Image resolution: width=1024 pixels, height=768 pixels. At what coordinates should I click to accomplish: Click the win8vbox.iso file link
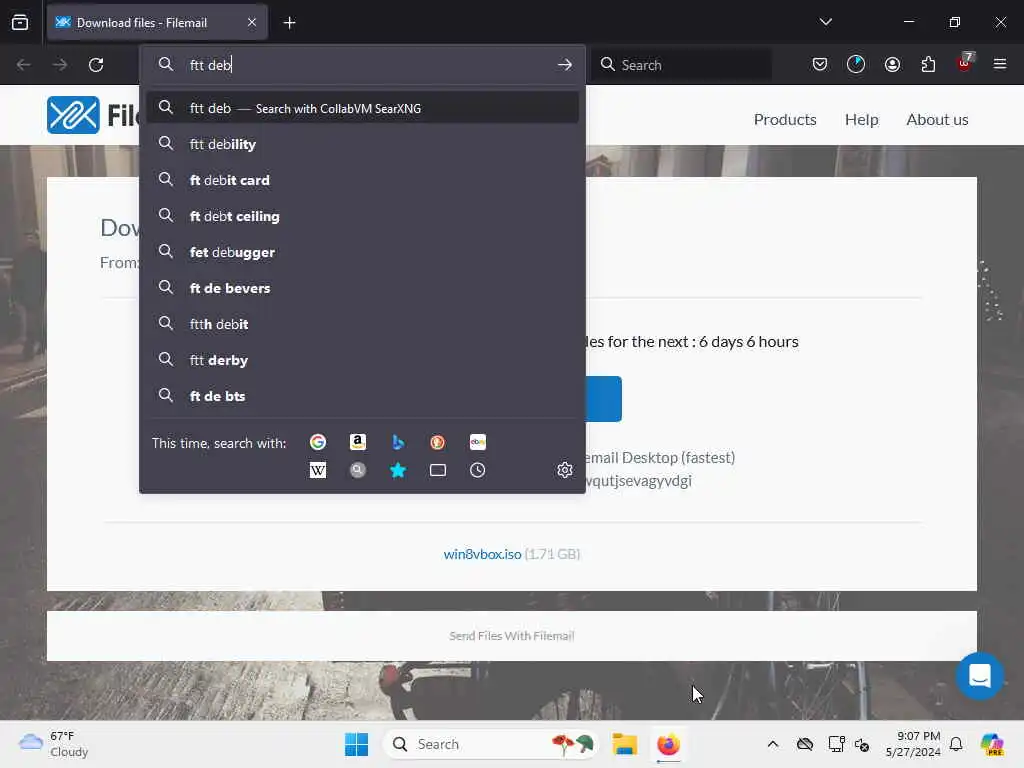pos(482,554)
